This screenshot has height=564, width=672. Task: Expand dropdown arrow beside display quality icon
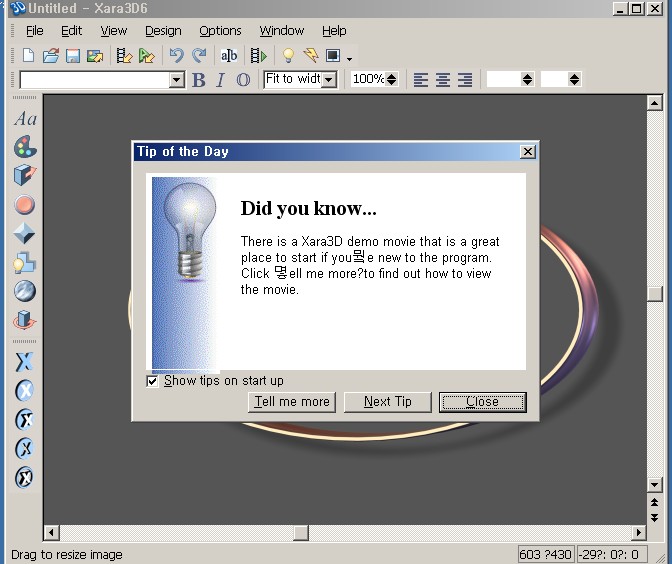coord(350,58)
